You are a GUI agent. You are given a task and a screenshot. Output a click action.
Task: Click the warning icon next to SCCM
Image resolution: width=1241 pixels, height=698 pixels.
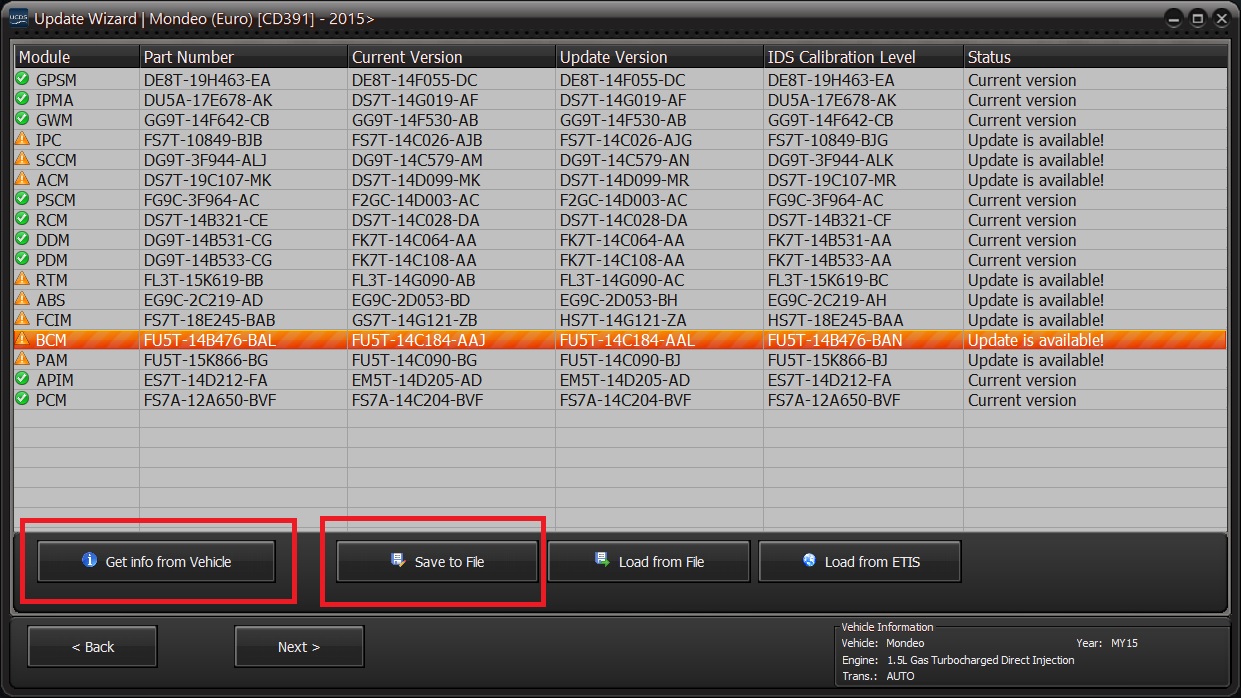tap(22, 159)
